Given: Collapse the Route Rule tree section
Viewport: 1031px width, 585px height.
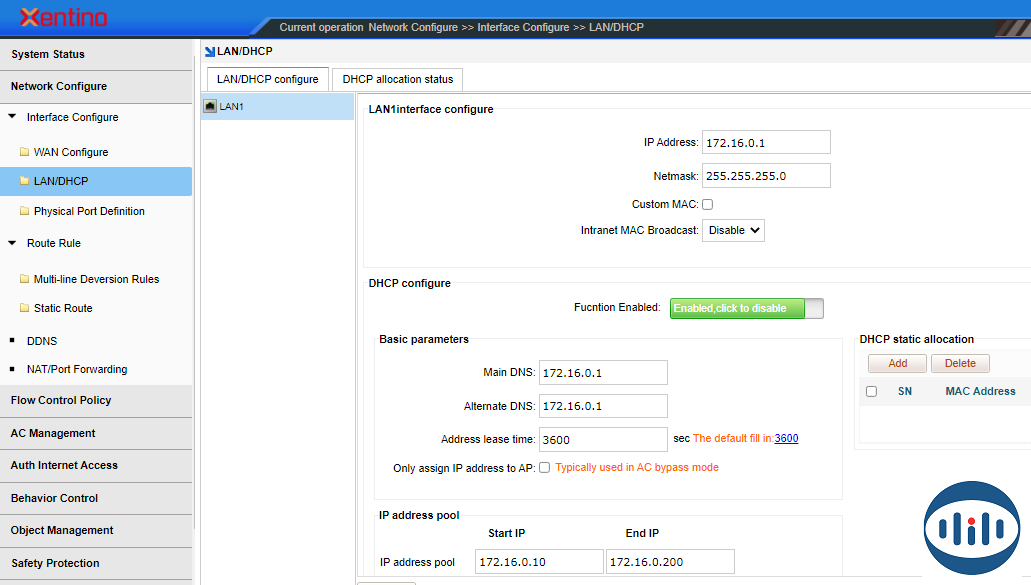Looking at the screenshot, I should (x=12, y=243).
